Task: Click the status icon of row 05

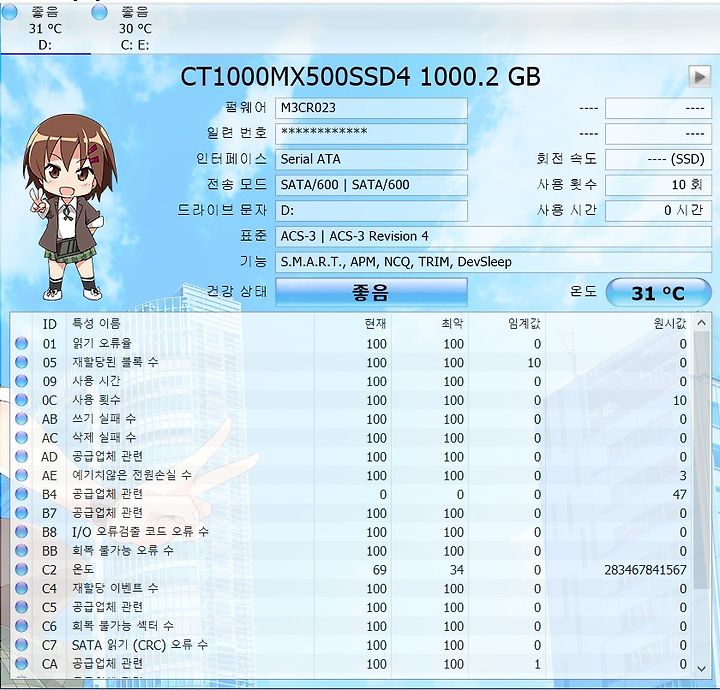Action: click(x=21, y=362)
